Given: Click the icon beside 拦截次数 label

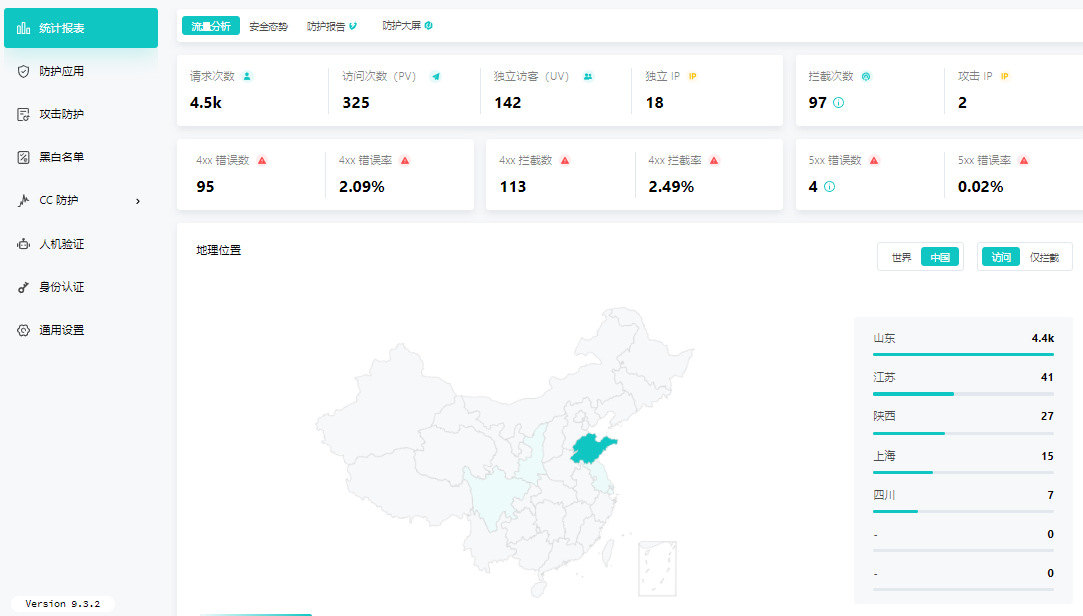Looking at the screenshot, I should click(x=866, y=76).
